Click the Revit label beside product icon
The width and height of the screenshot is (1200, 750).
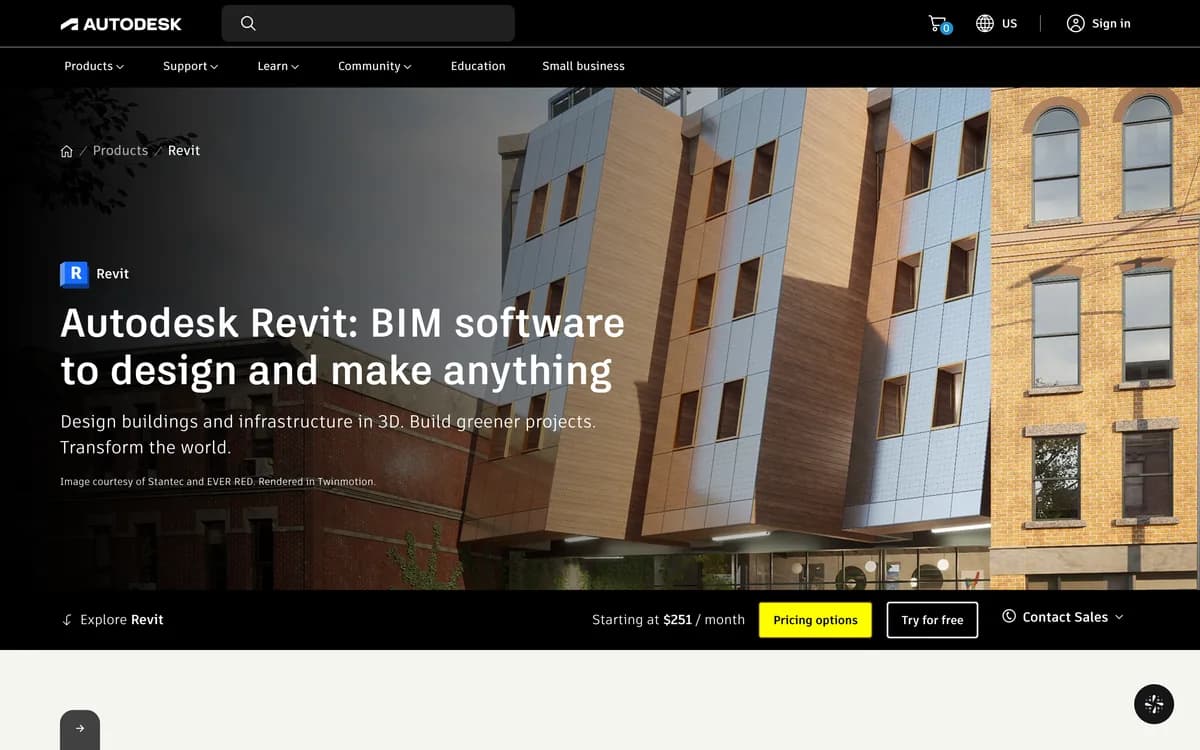point(112,274)
